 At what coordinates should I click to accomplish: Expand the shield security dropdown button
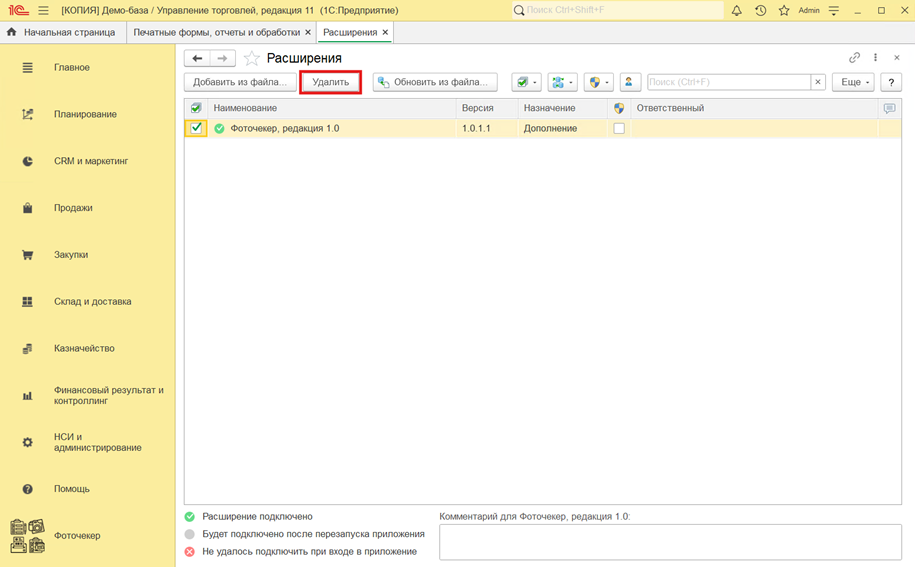click(599, 82)
